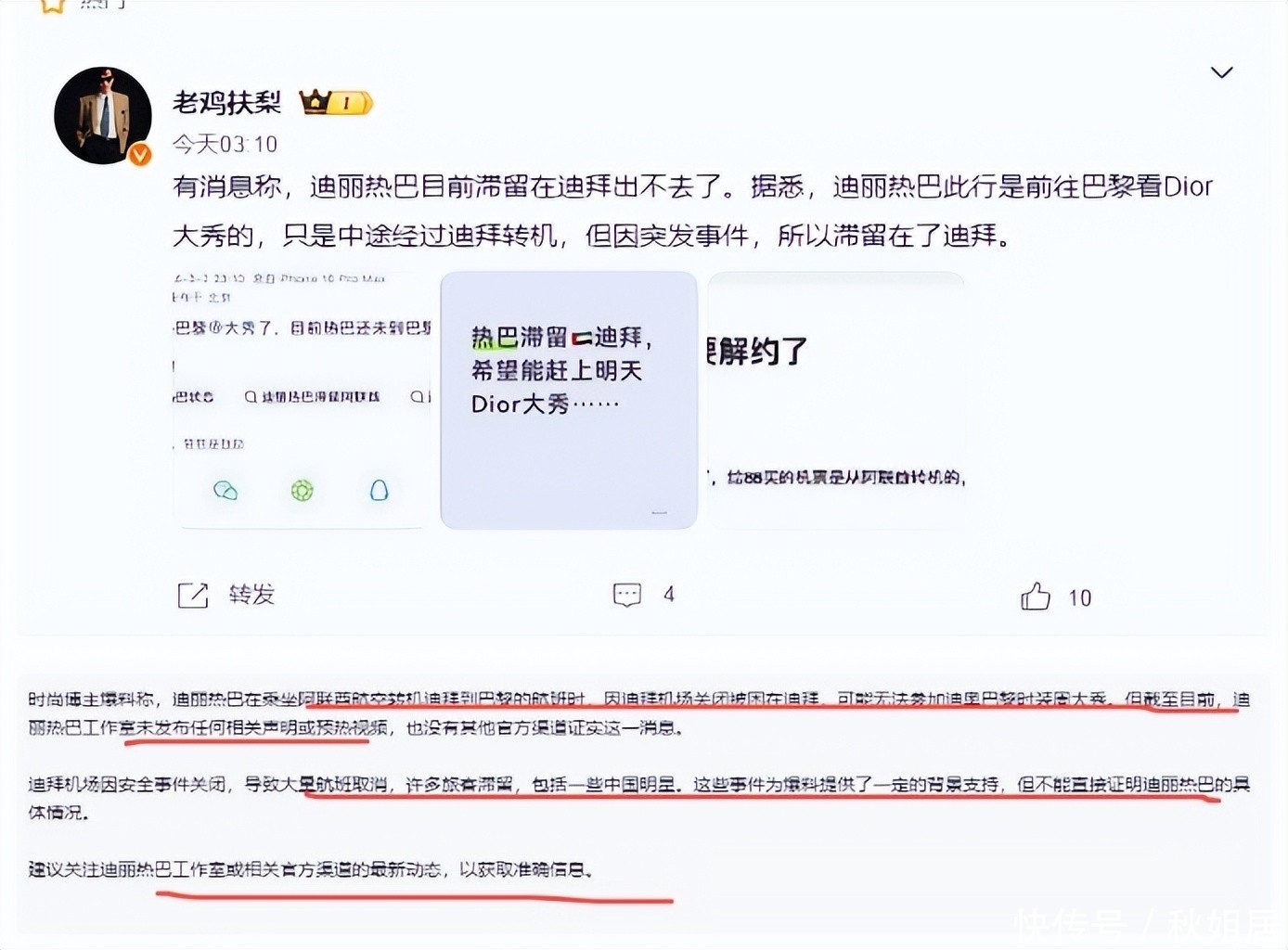Open the gold crown membership badge

336,102
